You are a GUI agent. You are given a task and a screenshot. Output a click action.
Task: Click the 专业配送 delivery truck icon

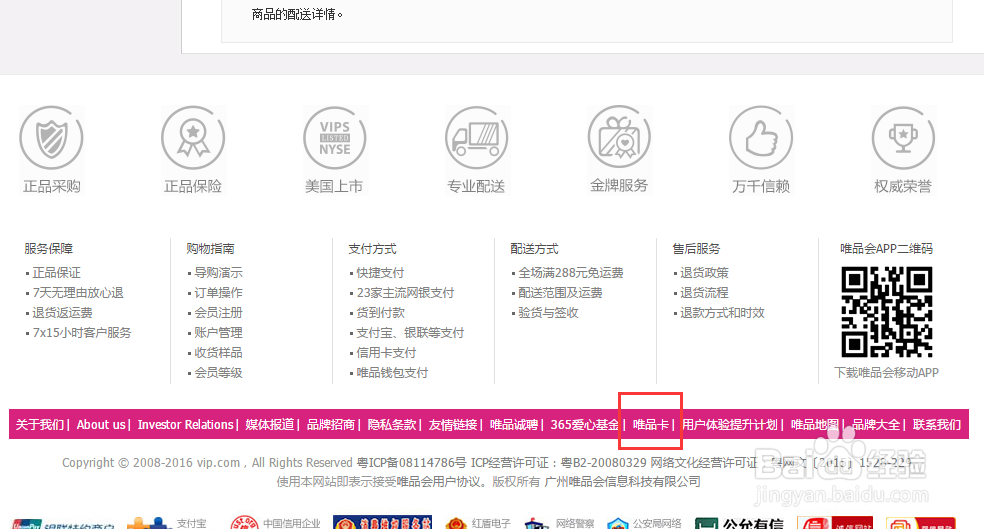click(477, 138)
